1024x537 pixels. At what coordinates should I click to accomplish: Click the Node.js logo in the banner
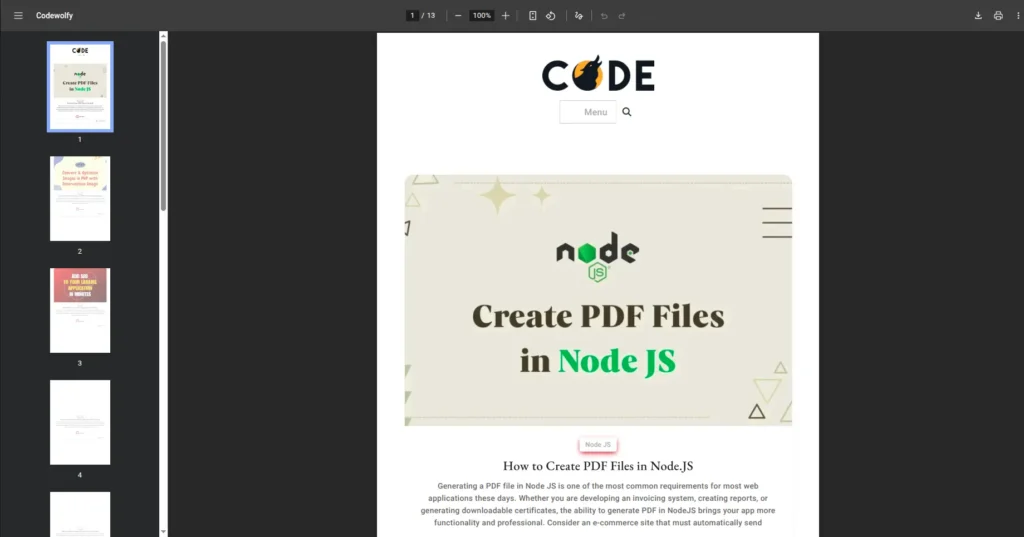click(x=598, y=257)
